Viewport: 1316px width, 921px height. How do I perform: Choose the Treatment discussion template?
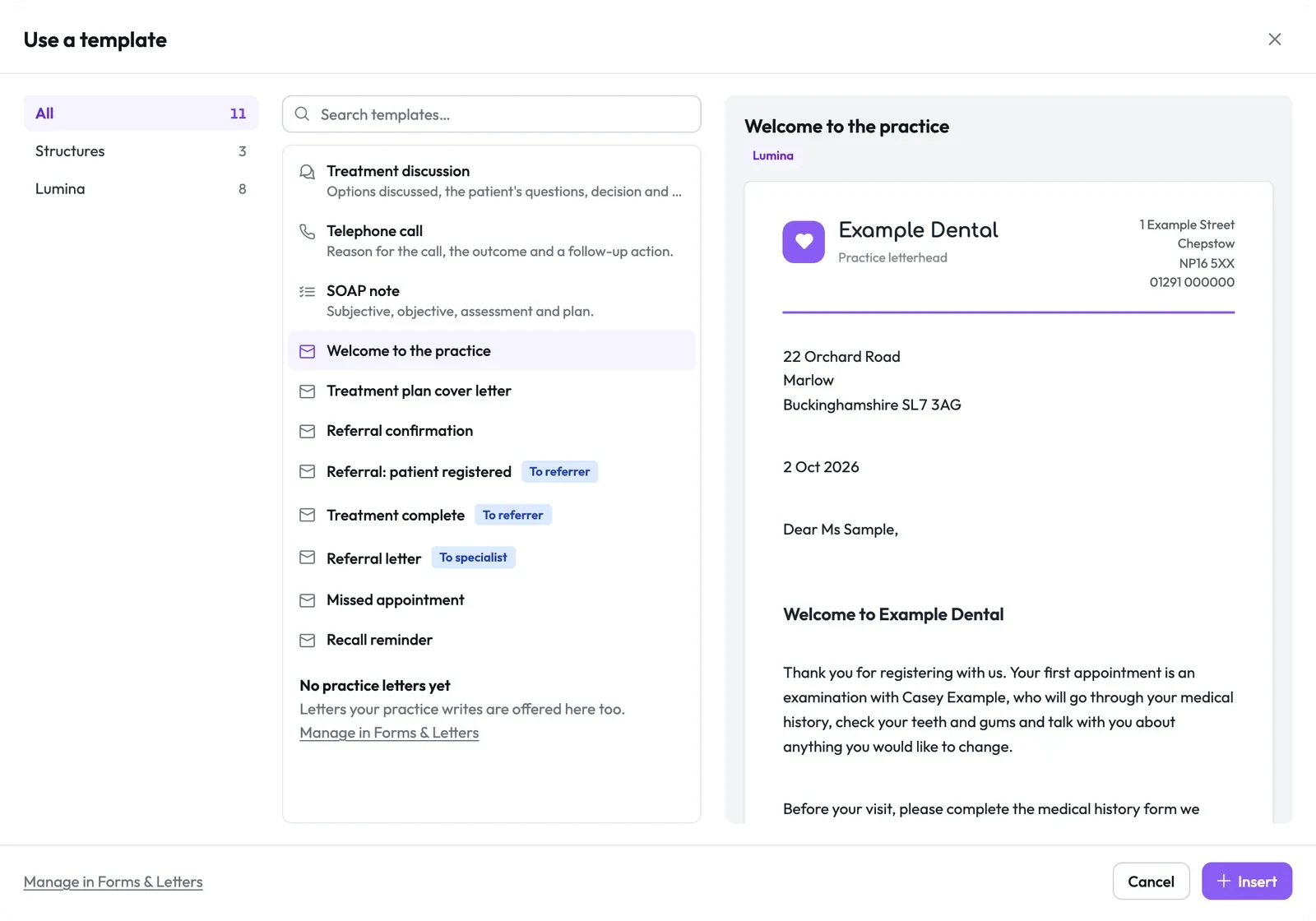492,181
